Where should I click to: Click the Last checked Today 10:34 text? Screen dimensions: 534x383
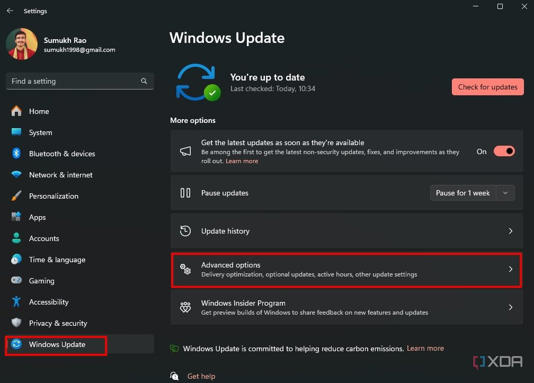coord(273,89)
